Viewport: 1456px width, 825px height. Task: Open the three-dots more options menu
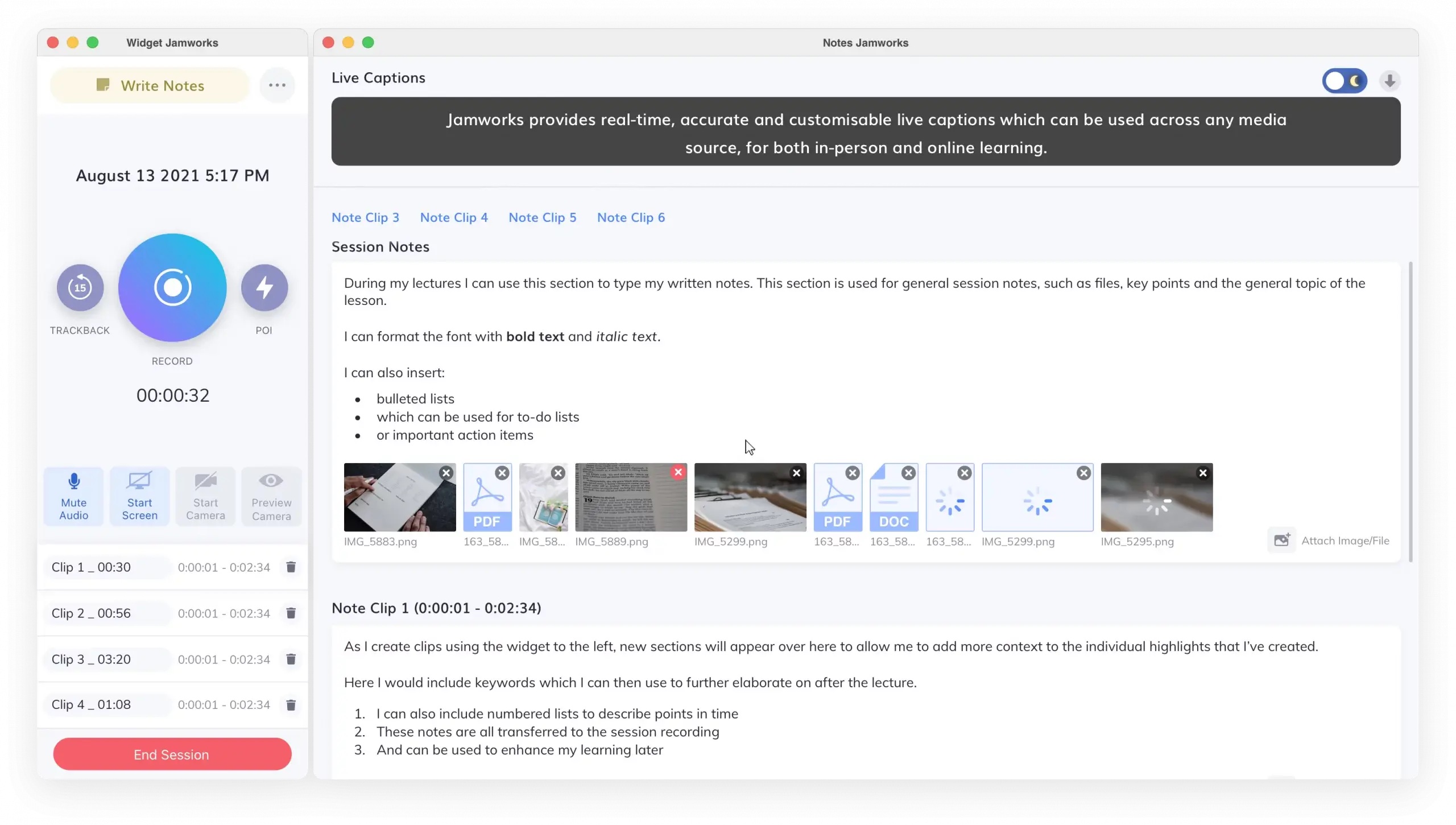pyautogui.click(x=277, y=85)
